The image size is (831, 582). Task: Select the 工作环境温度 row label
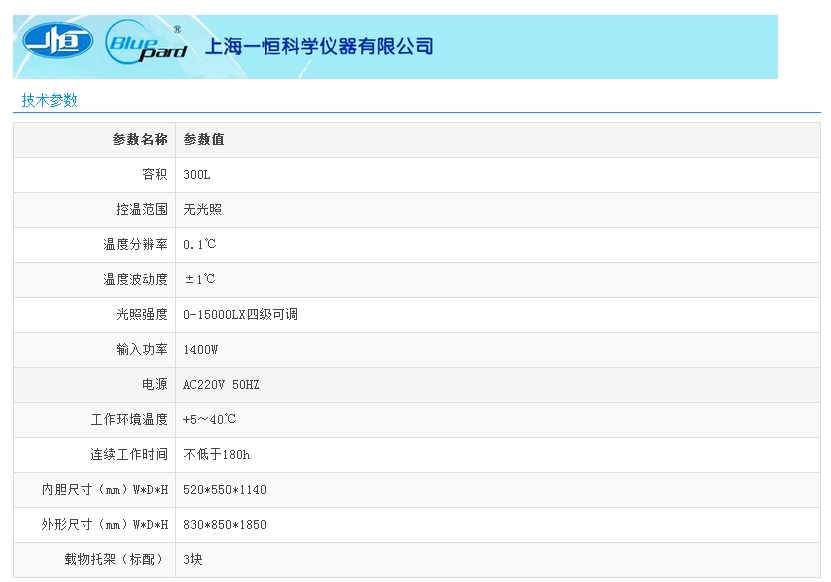coord(129,420)
